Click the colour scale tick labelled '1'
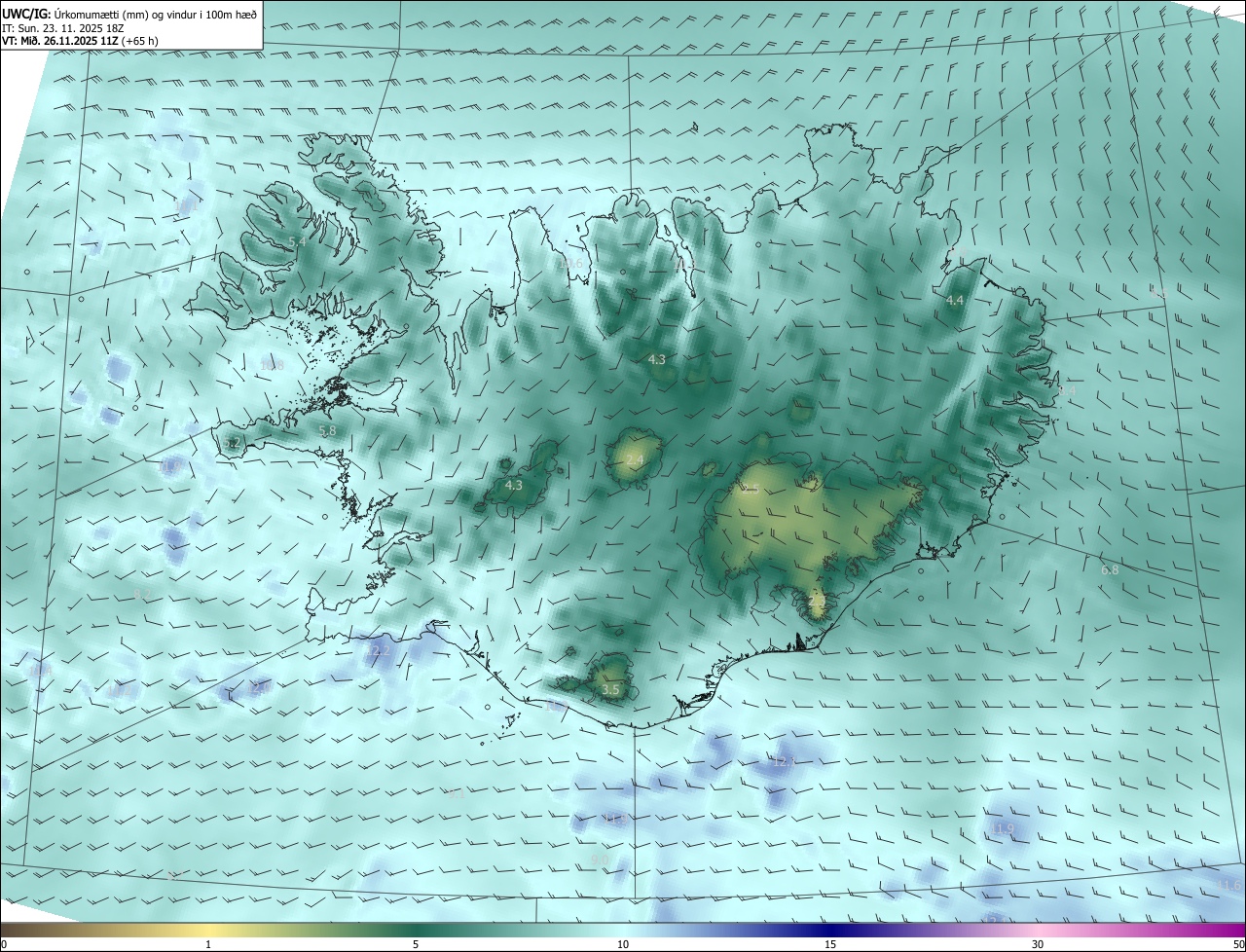 click(x=208, y=944)
